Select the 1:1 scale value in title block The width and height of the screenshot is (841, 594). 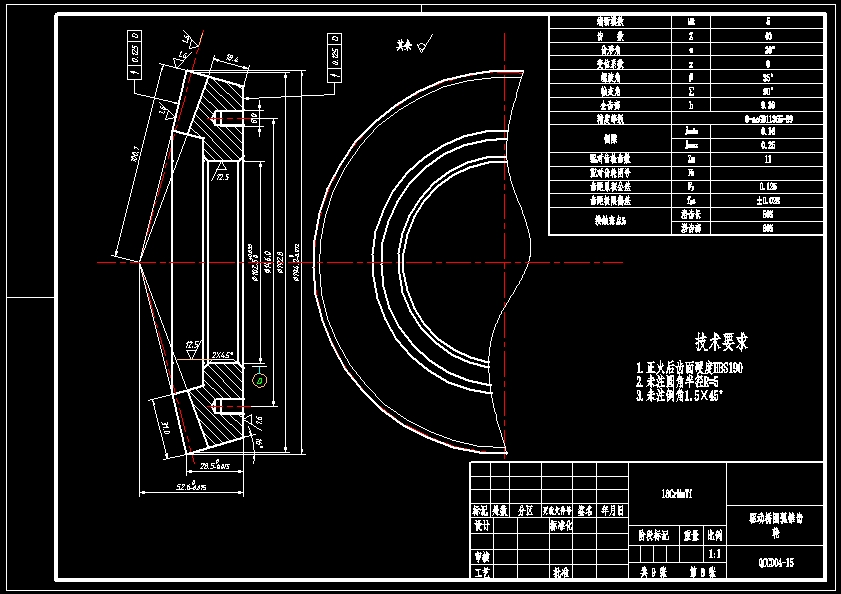[714, 554]
